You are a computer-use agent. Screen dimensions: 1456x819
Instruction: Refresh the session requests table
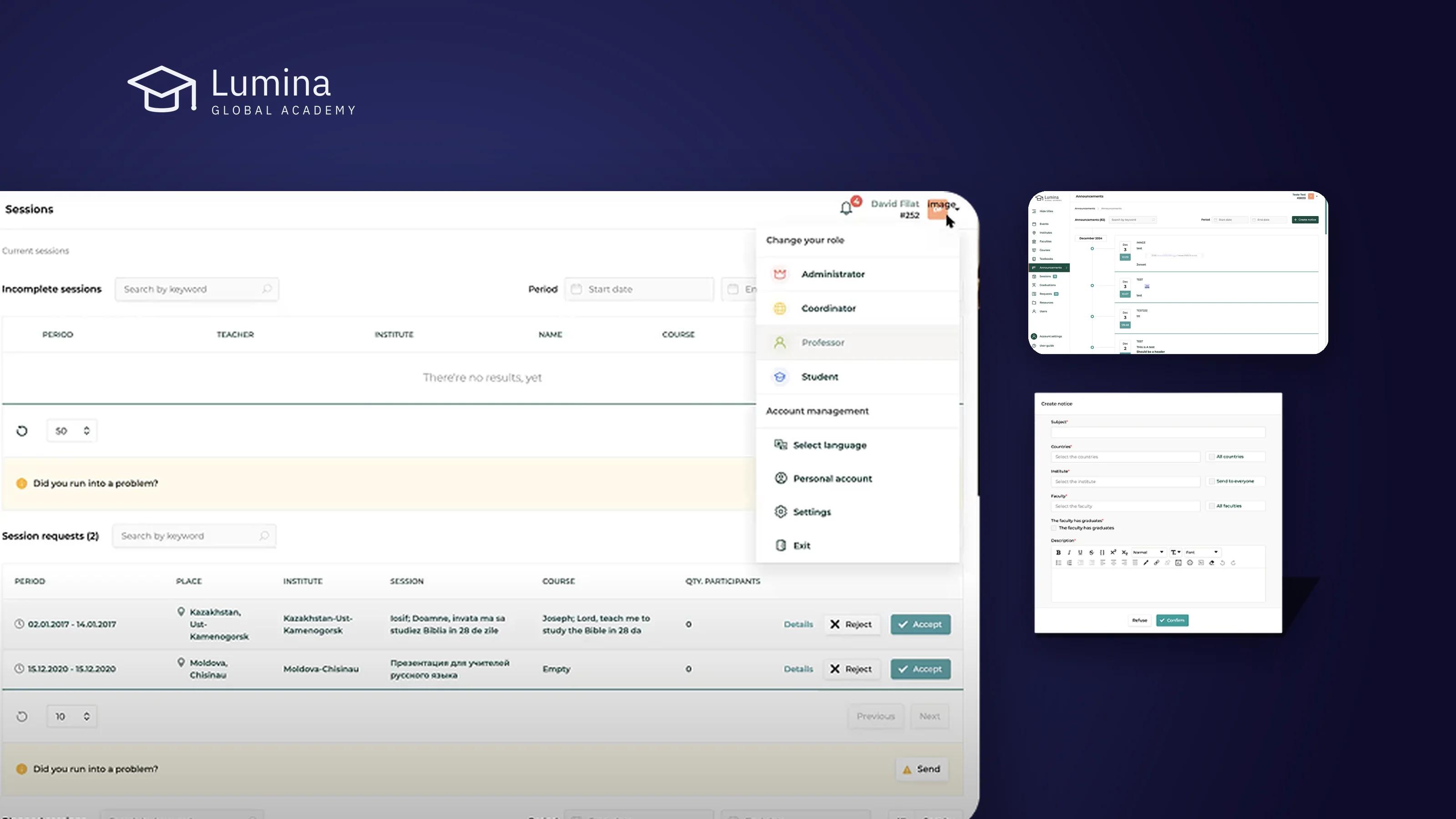click(x=22, y=716)
